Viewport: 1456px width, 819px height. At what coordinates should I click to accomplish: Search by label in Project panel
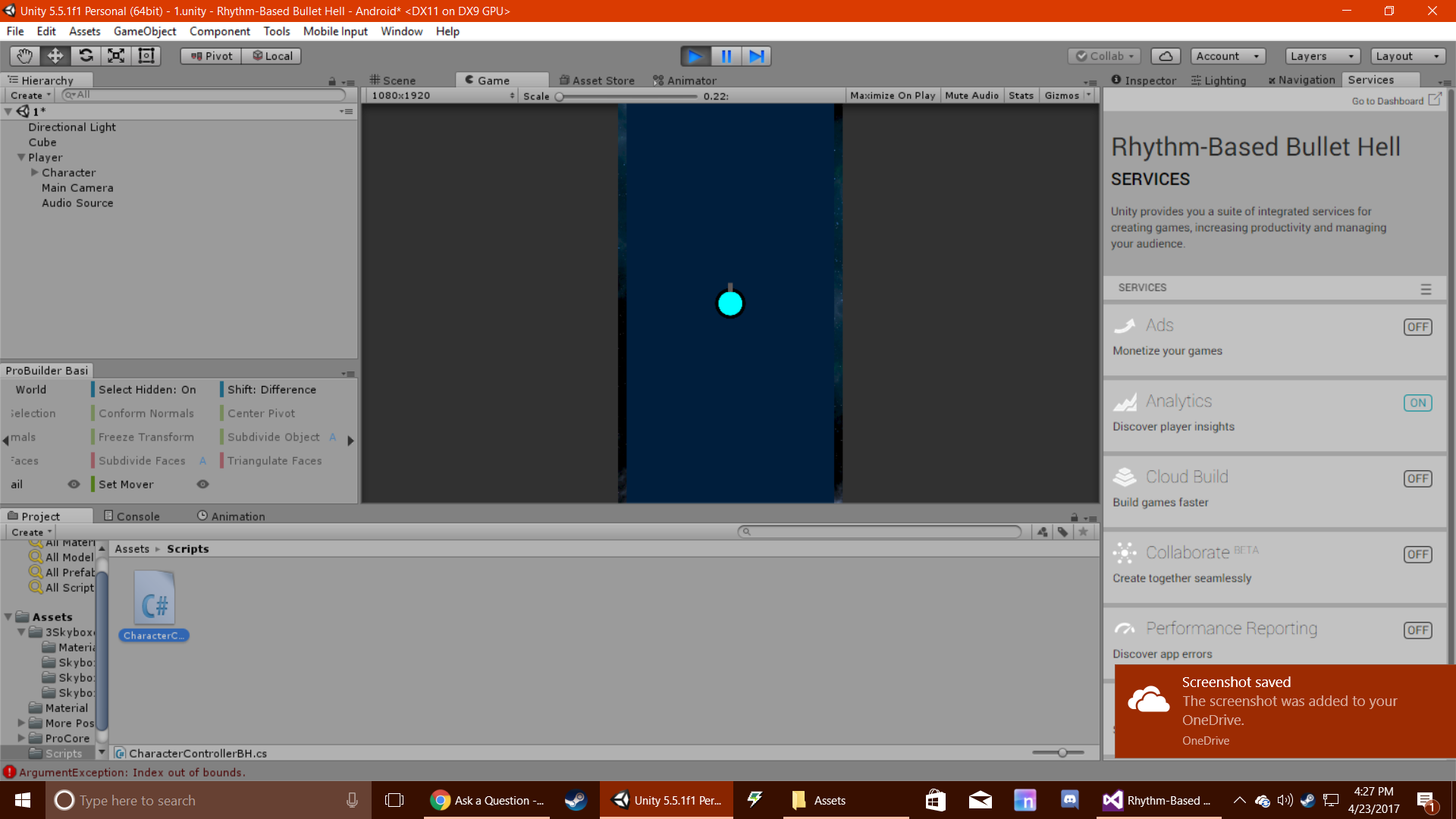point(1063,532)
